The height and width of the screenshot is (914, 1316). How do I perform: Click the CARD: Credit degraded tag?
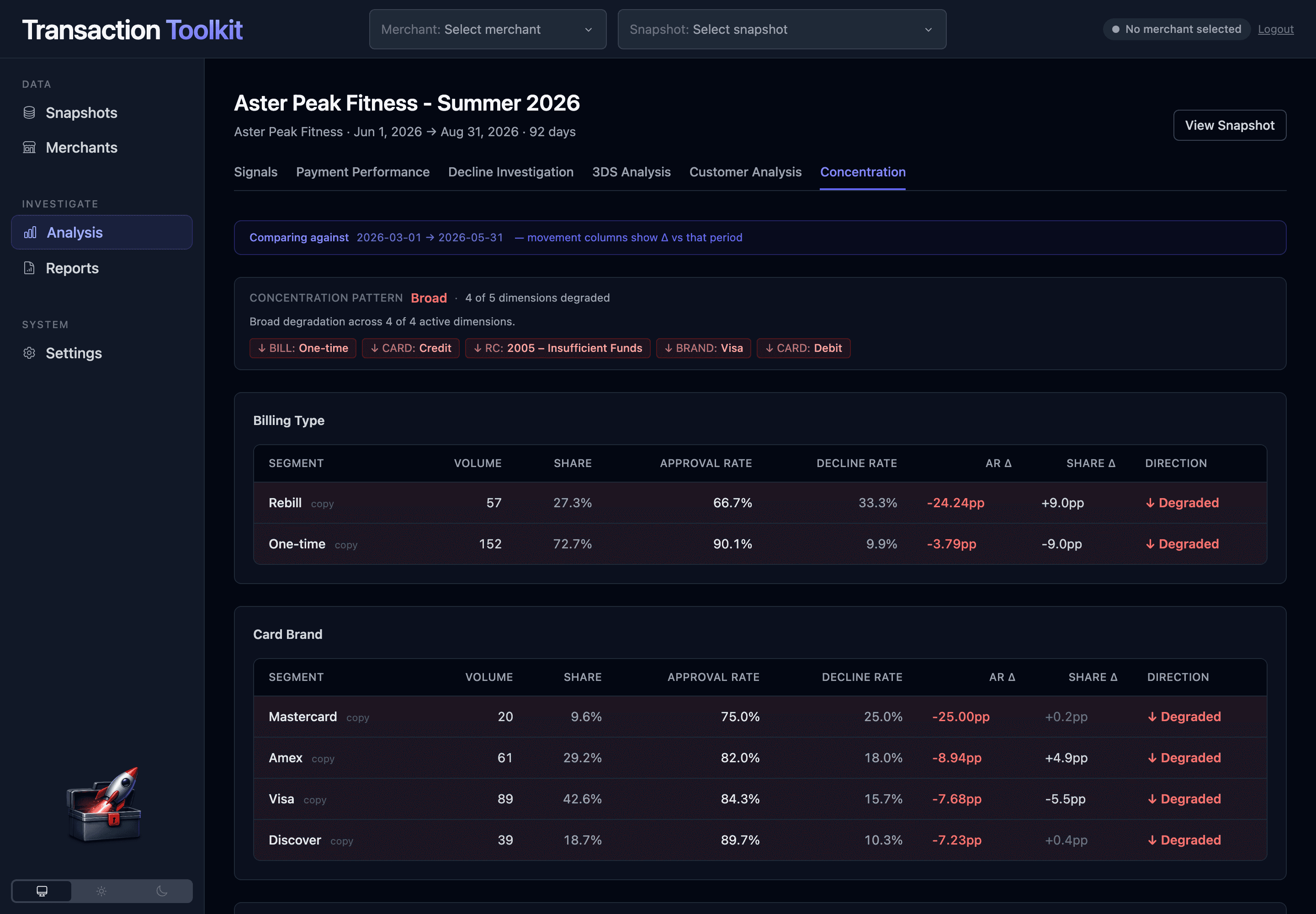[x=410, y=348]
